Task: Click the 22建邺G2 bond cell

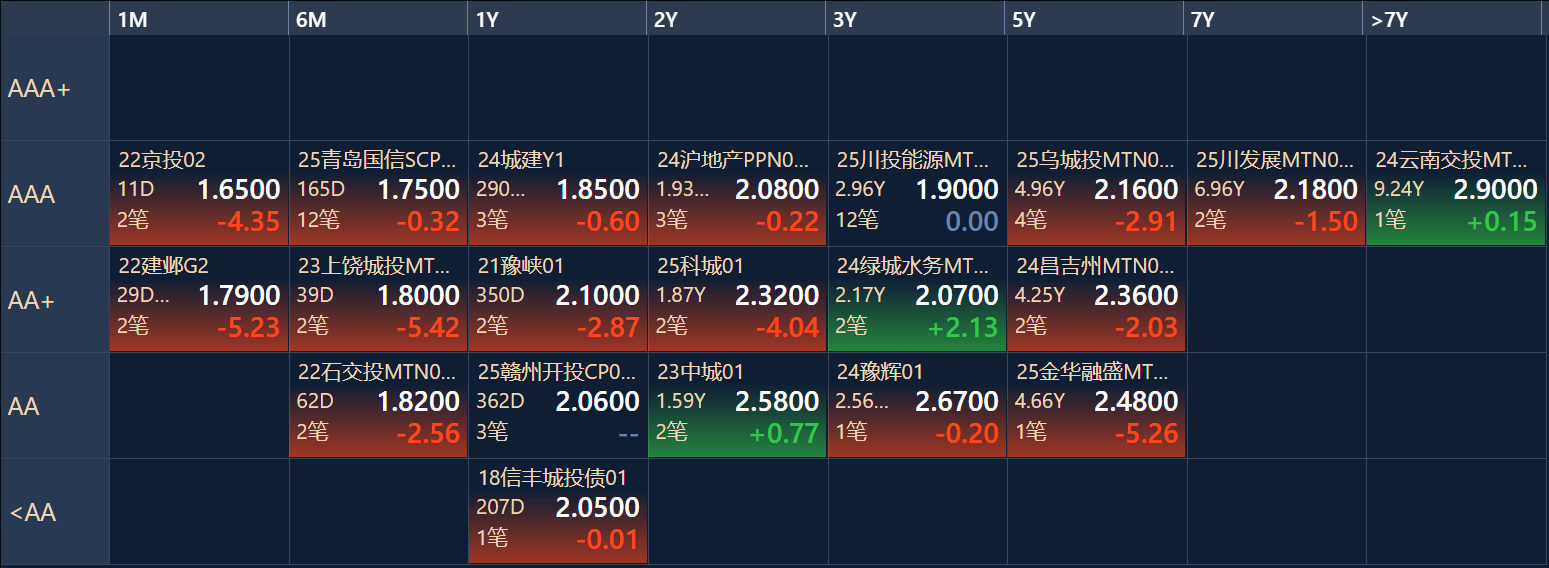Action: click(x=199, y=299)
